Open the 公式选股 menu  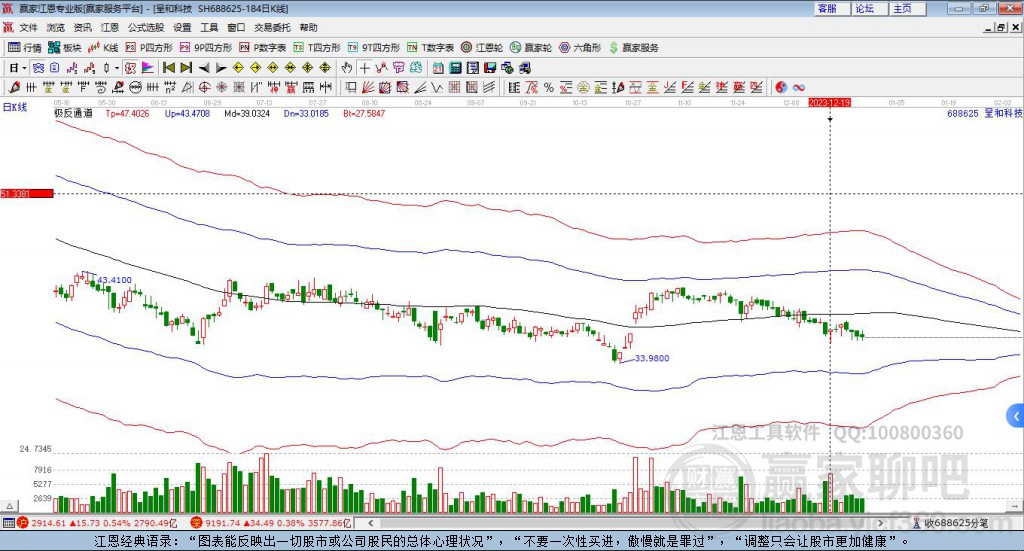146,27
